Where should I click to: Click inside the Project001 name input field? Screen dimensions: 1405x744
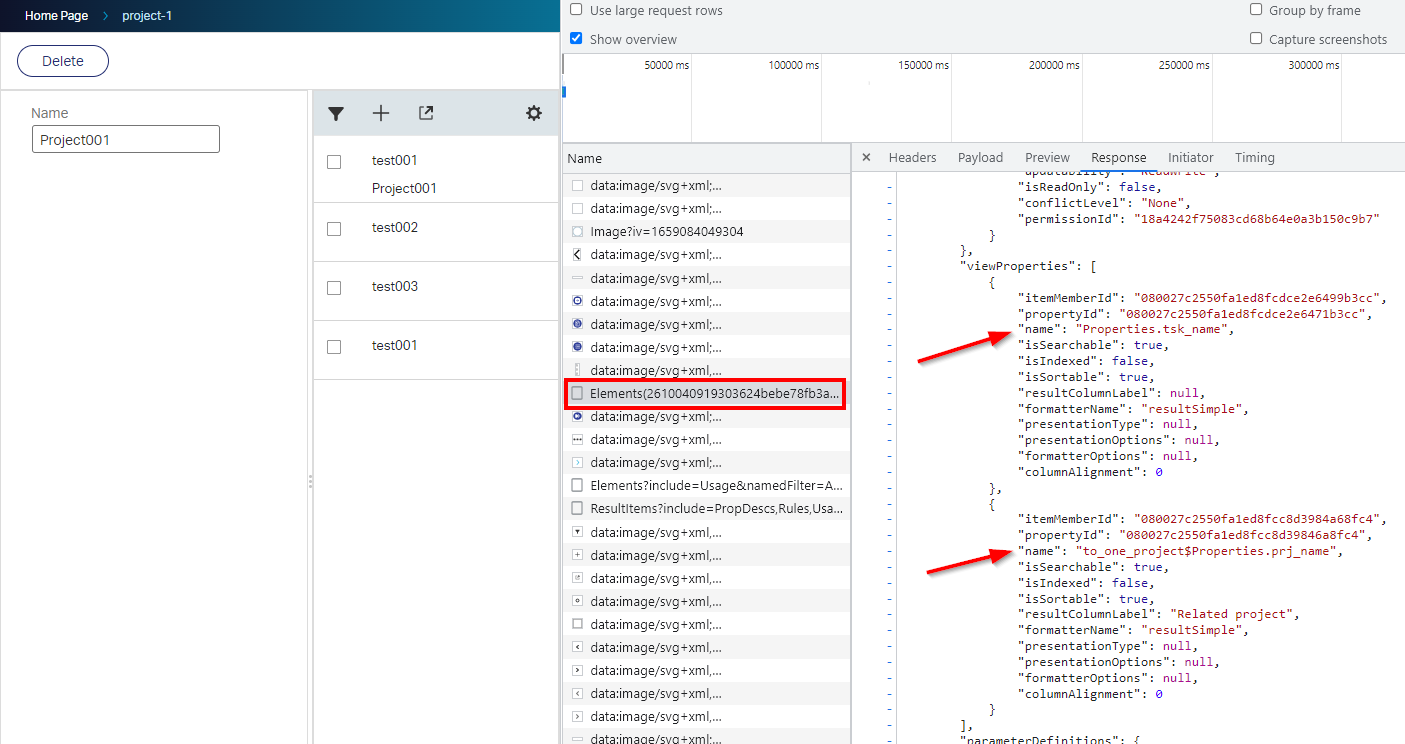[125, 138]
